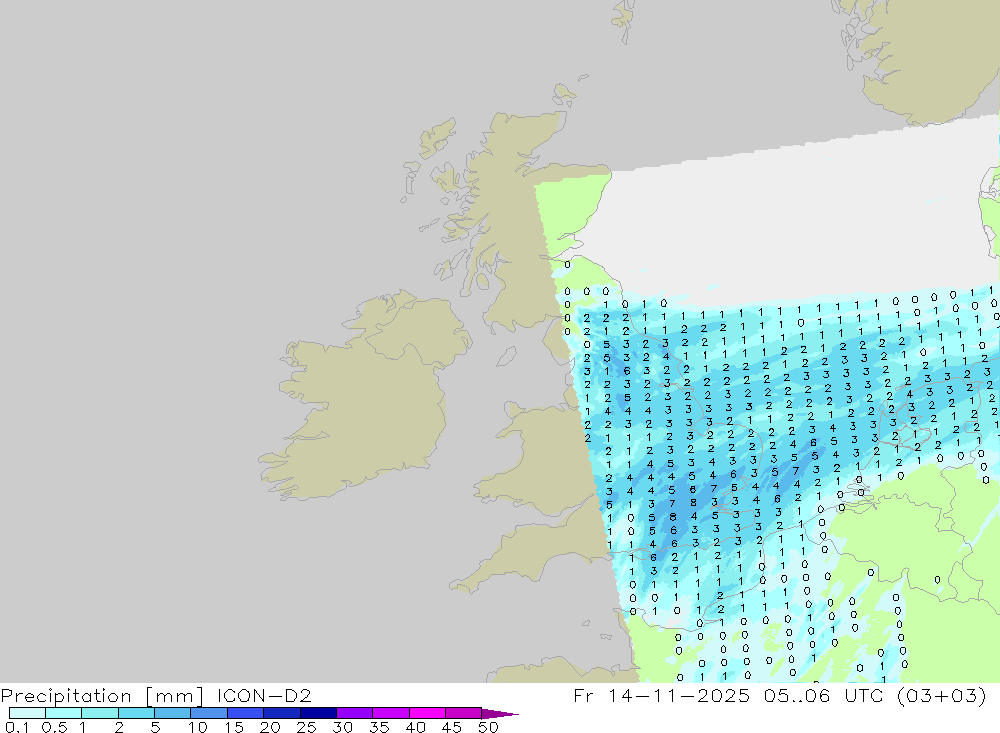Pick the 15–20 mm legend swatch

(245, 713)
